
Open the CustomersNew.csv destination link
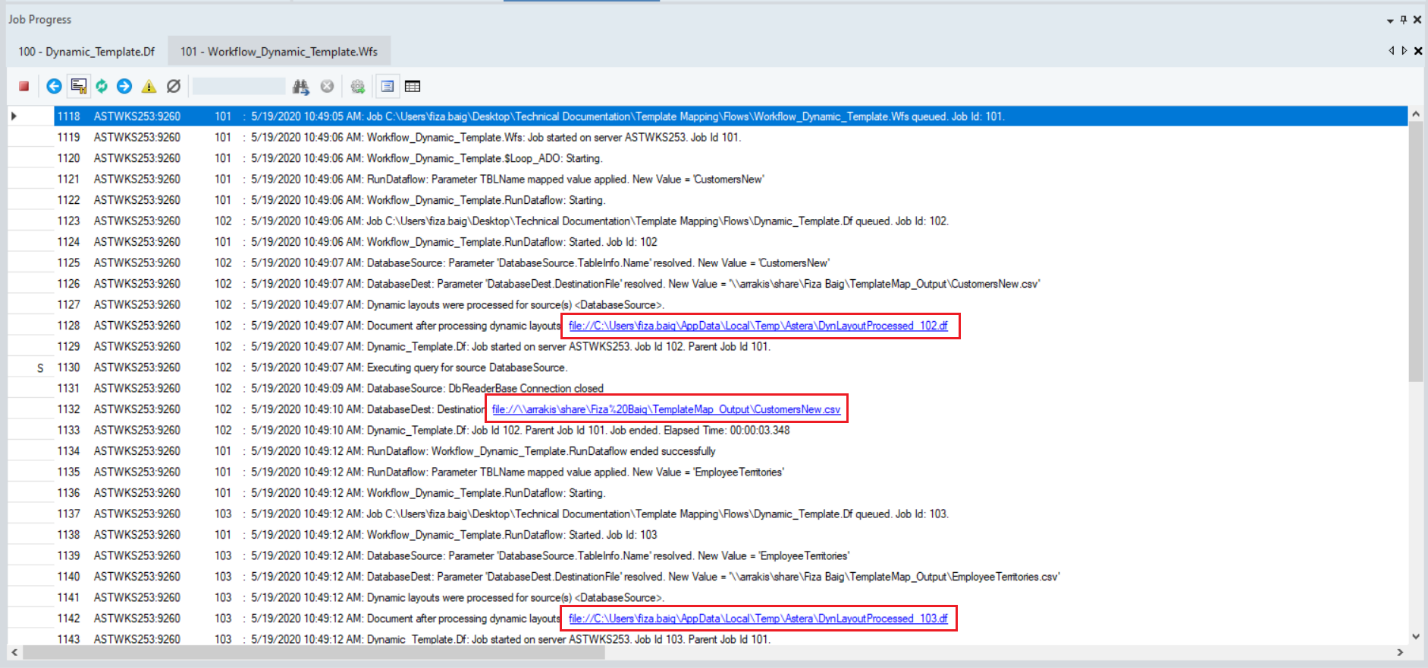click(667, 409)
